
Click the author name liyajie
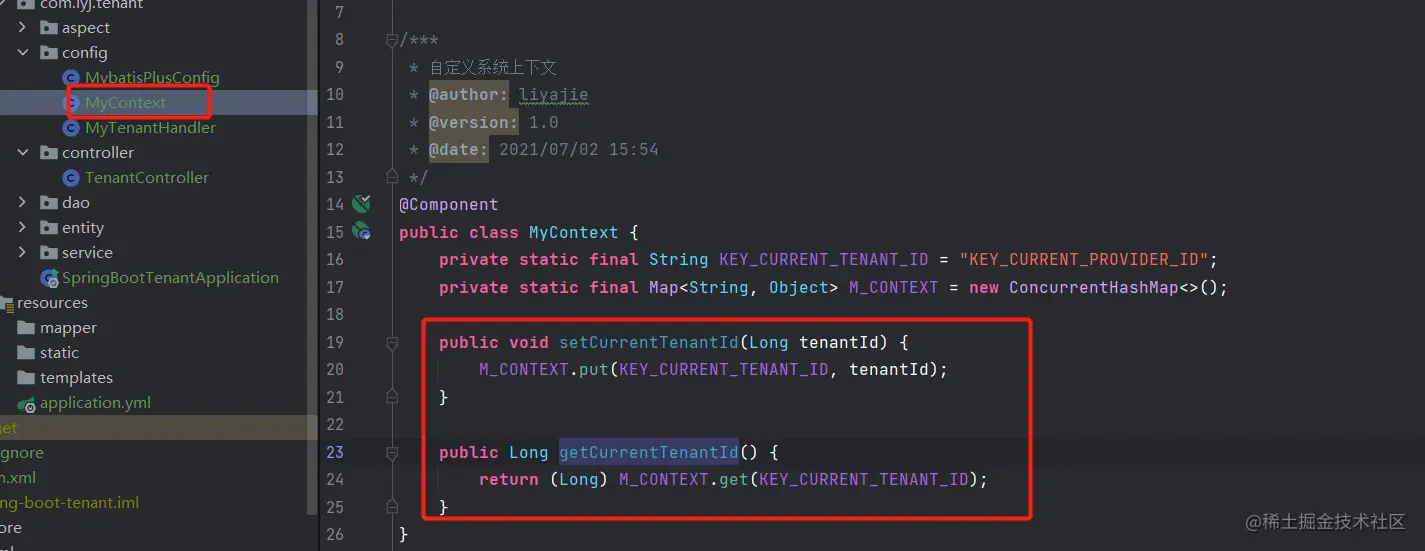pyautogui.click(x=553, y=95)
